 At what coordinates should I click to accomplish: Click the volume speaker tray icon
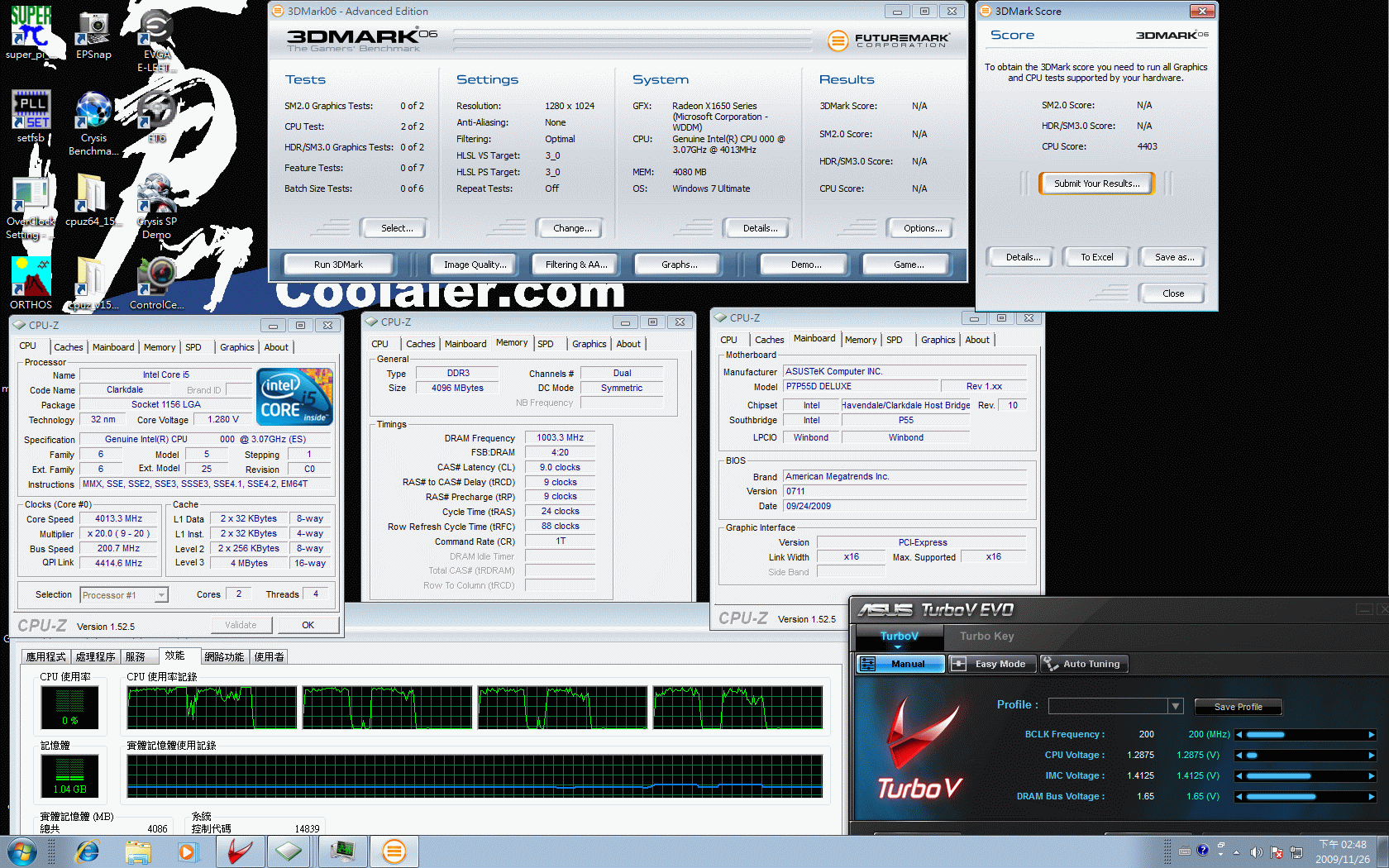(x=1256, y=852)
